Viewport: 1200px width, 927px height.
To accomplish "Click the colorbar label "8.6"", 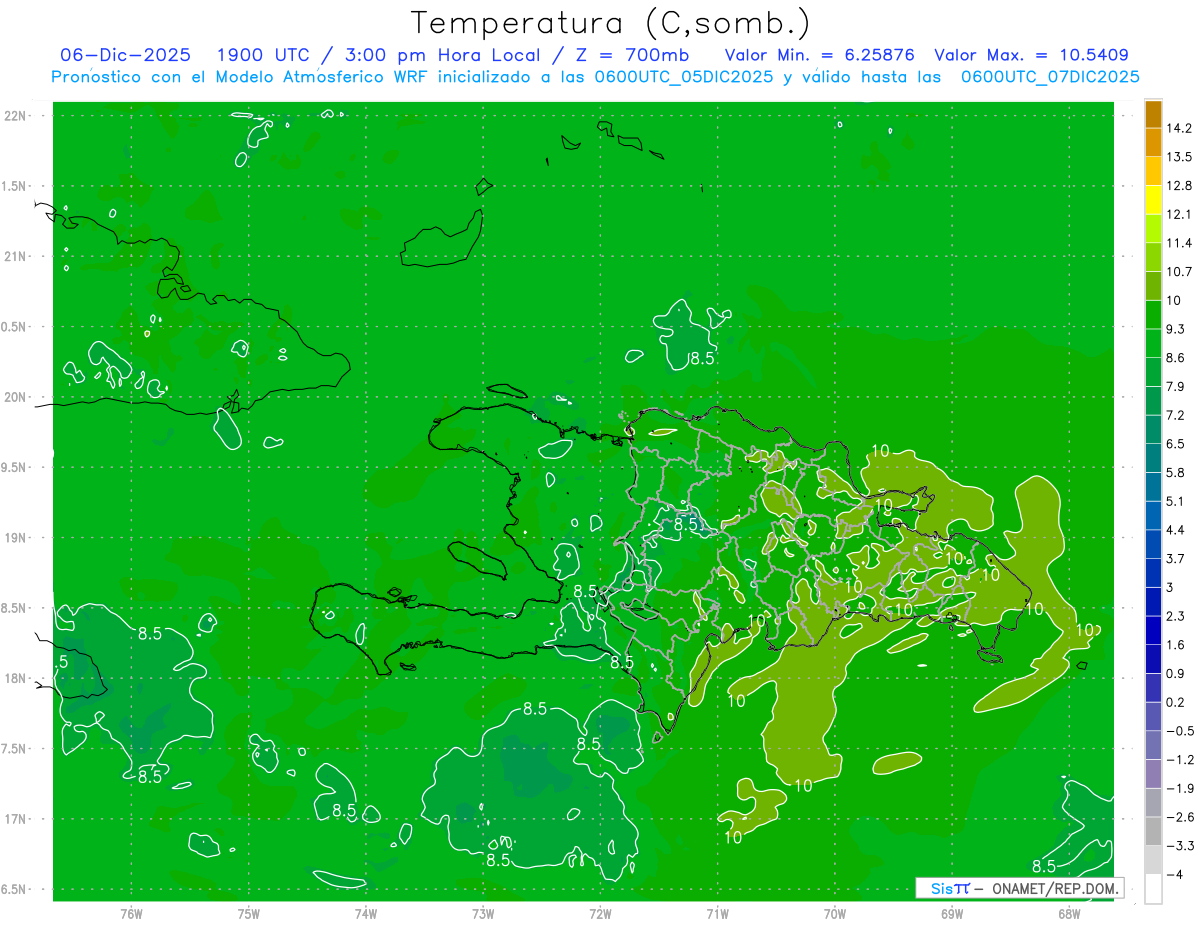I will point(1175,358).
